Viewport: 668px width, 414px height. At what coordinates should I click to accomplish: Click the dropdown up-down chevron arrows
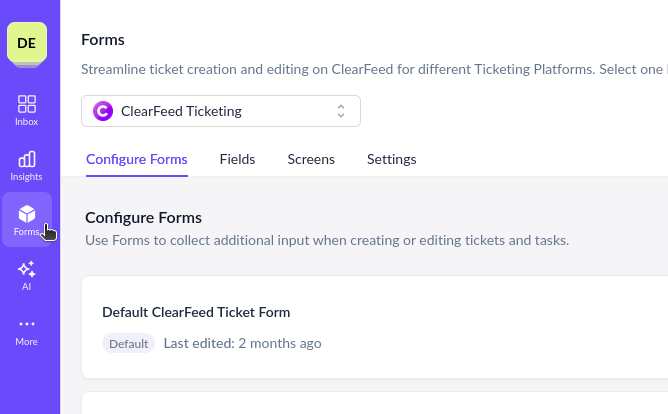tap(341, 111)
